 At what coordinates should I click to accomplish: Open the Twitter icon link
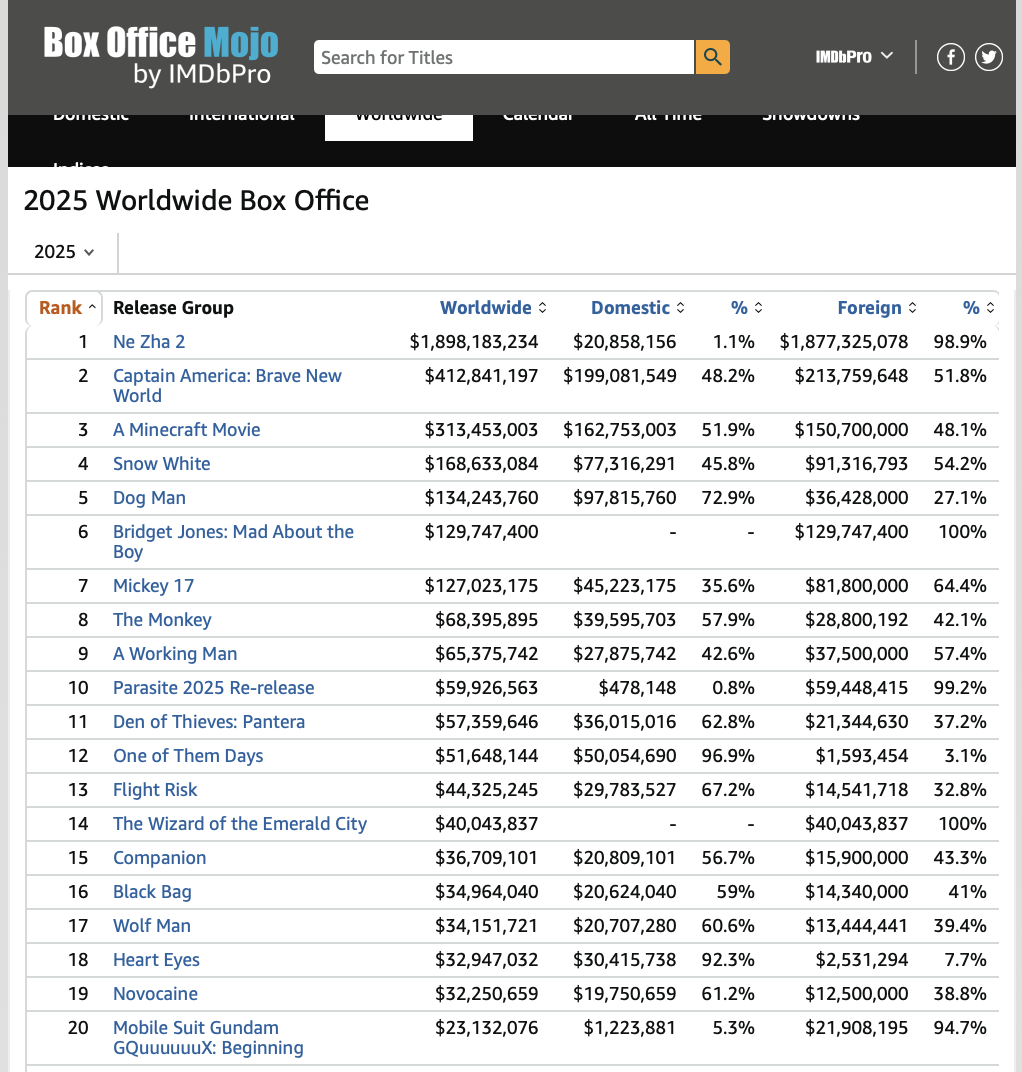(x=989, y=57)
